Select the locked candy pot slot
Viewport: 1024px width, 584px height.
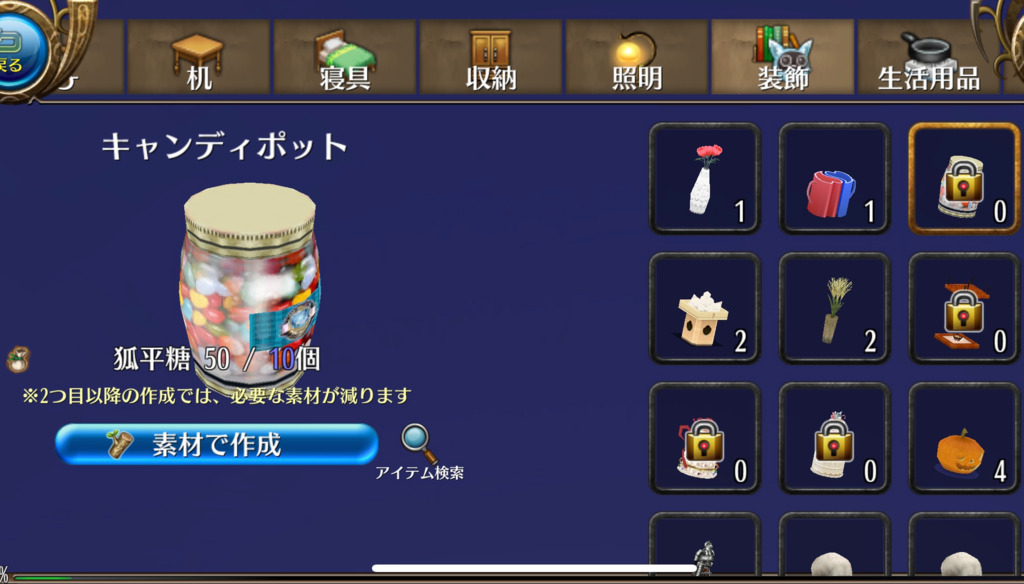pos(964,178)
